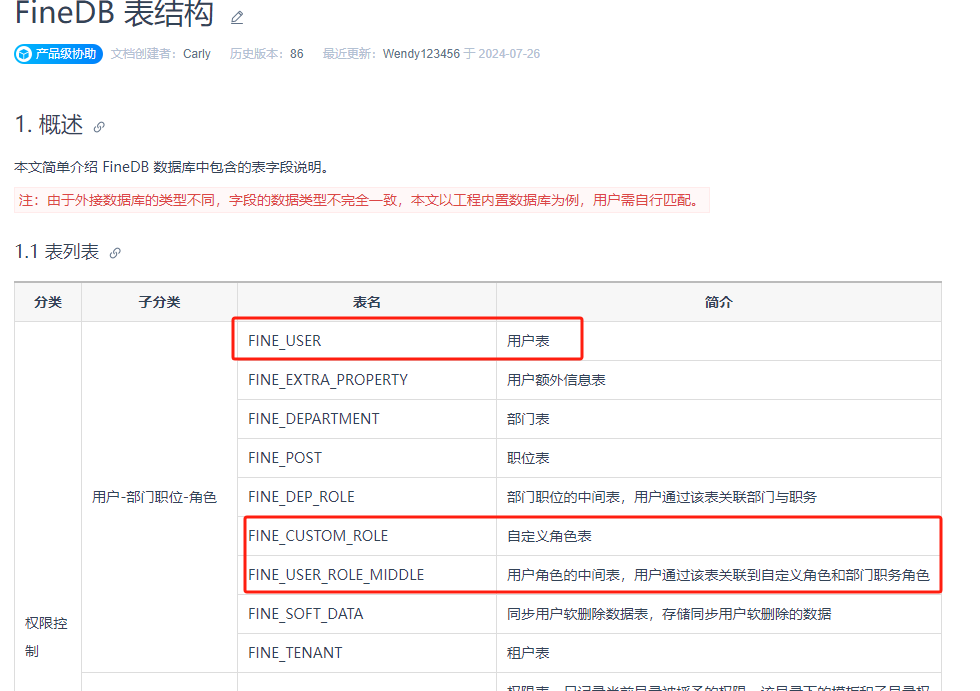Screen dimensions: 980x691
Task: Click the anchor link icon next to 表列表
Action: (x=115, y=253)
